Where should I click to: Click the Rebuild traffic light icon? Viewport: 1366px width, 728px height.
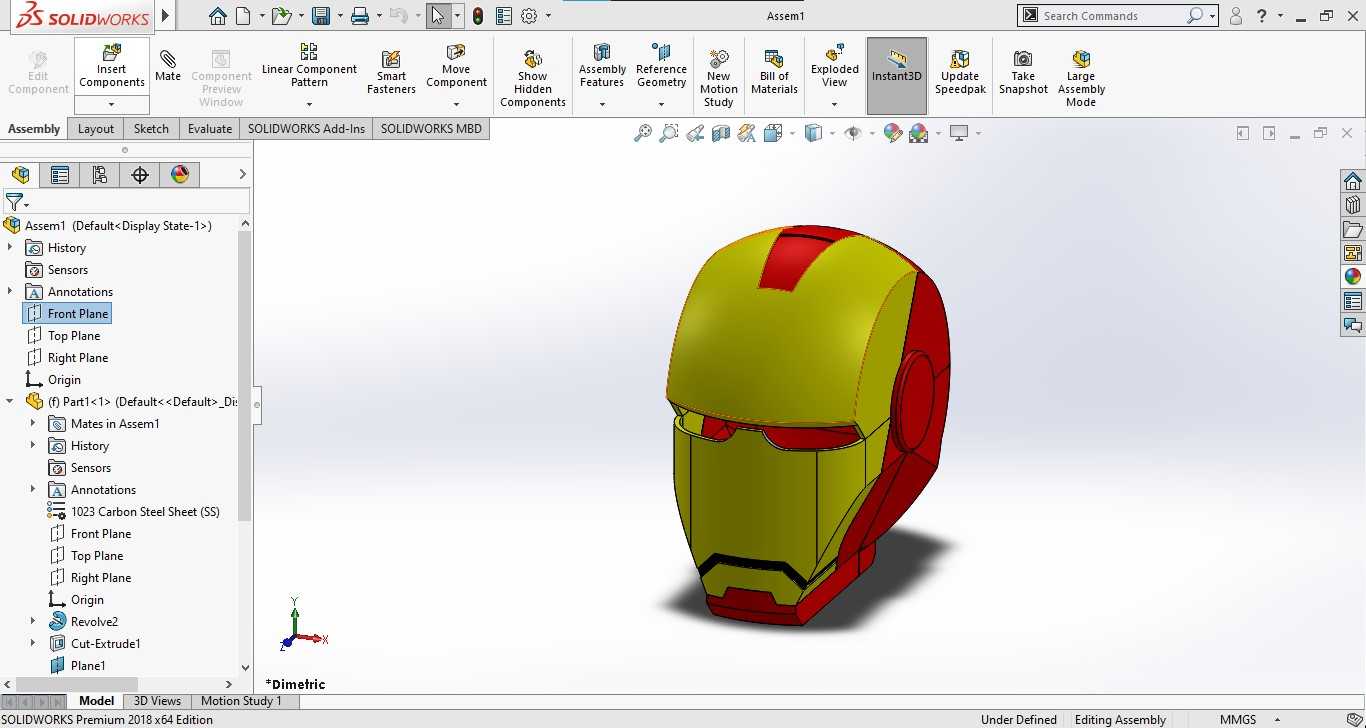point(478,16)
